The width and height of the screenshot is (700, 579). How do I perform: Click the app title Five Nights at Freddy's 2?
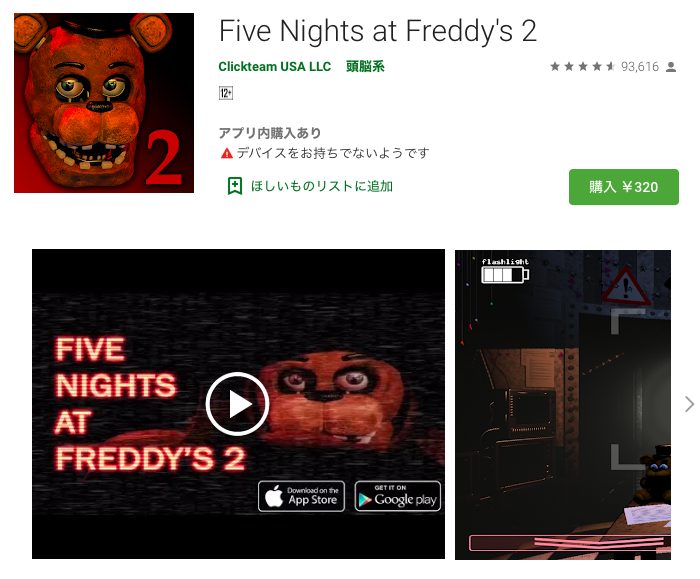[378, 31]
